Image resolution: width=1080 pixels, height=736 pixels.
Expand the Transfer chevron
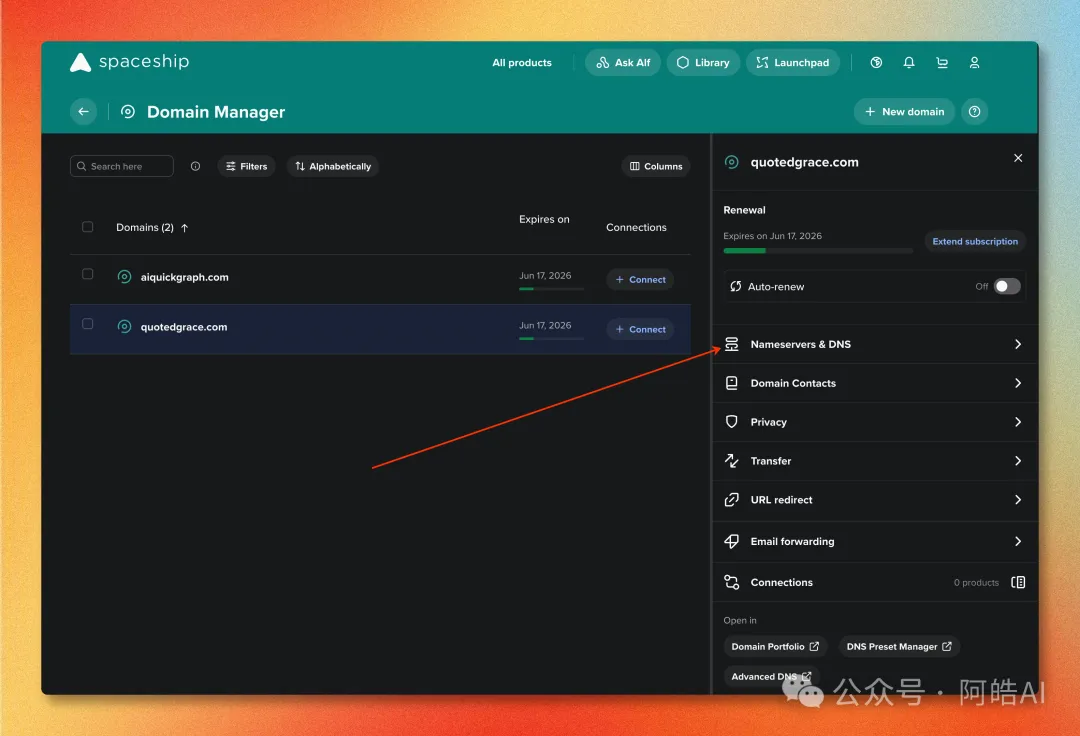pos(1018,461)
